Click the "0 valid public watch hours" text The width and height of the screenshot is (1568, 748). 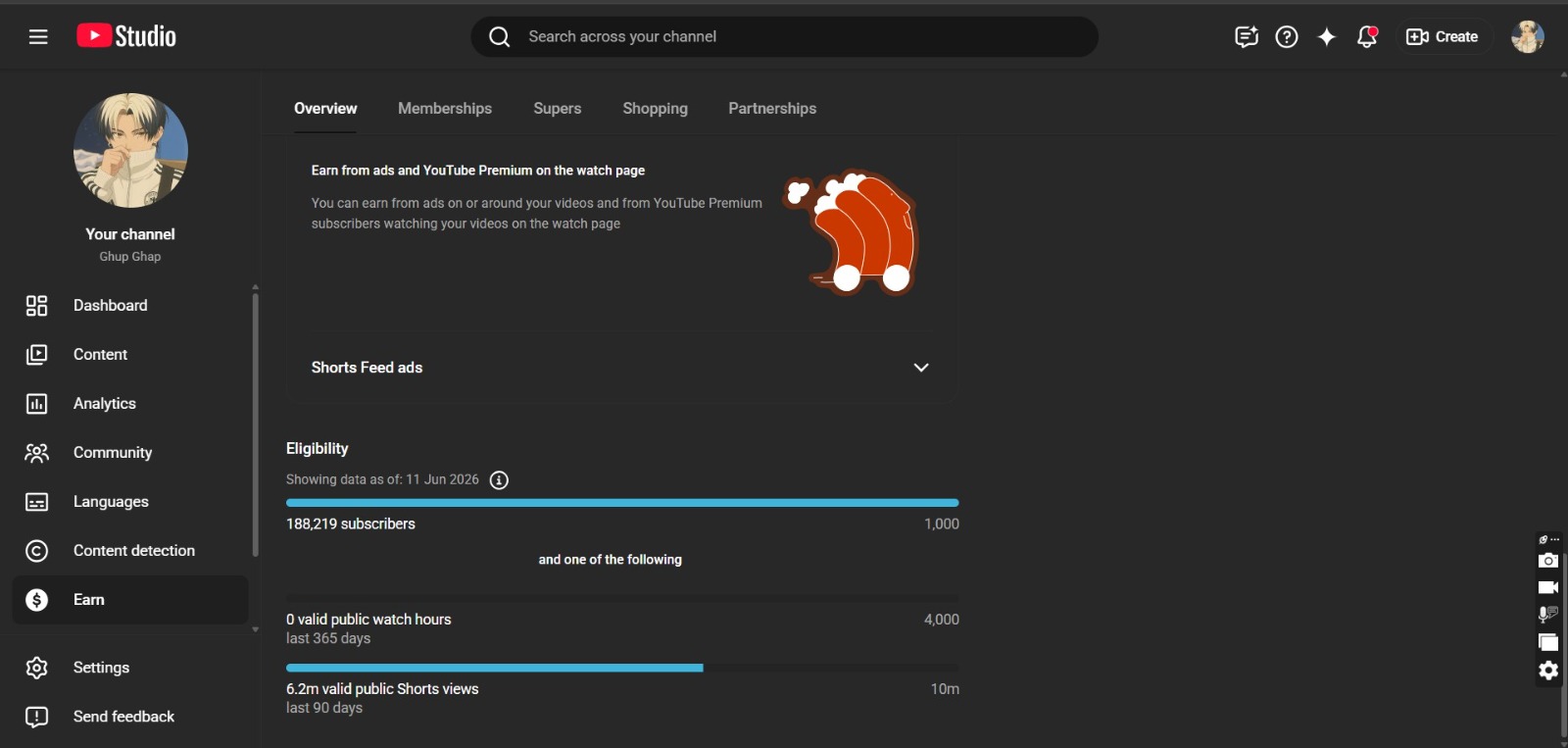(368, 620)
